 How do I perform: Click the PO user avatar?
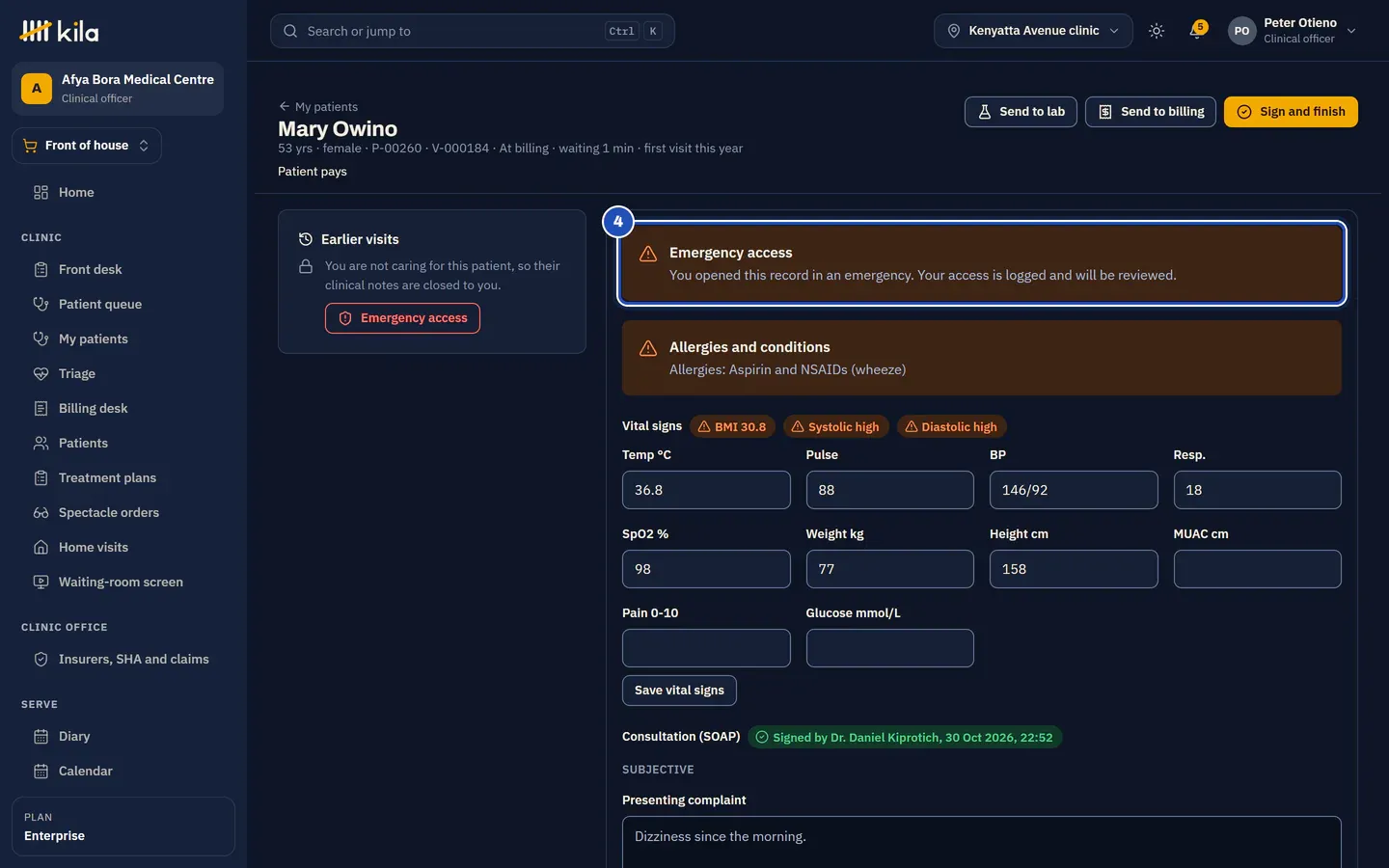(x=1241, y=31)
